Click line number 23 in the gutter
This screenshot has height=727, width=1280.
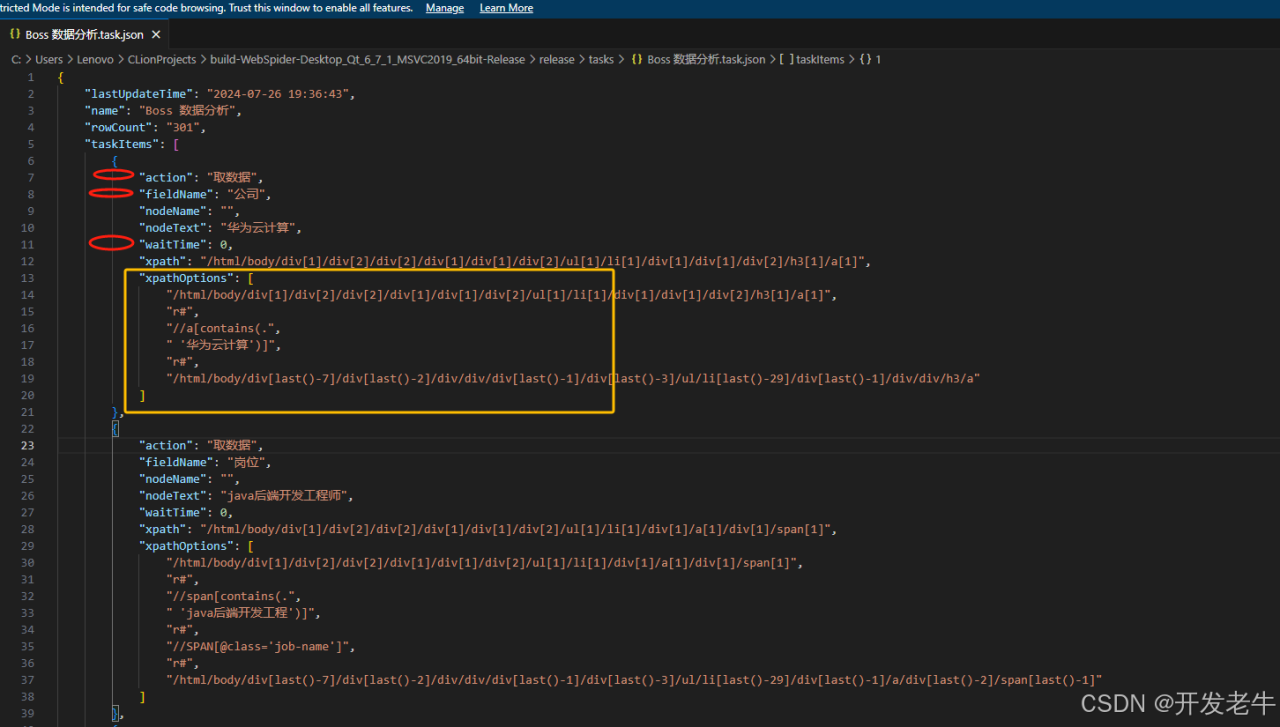click(28, 445)
